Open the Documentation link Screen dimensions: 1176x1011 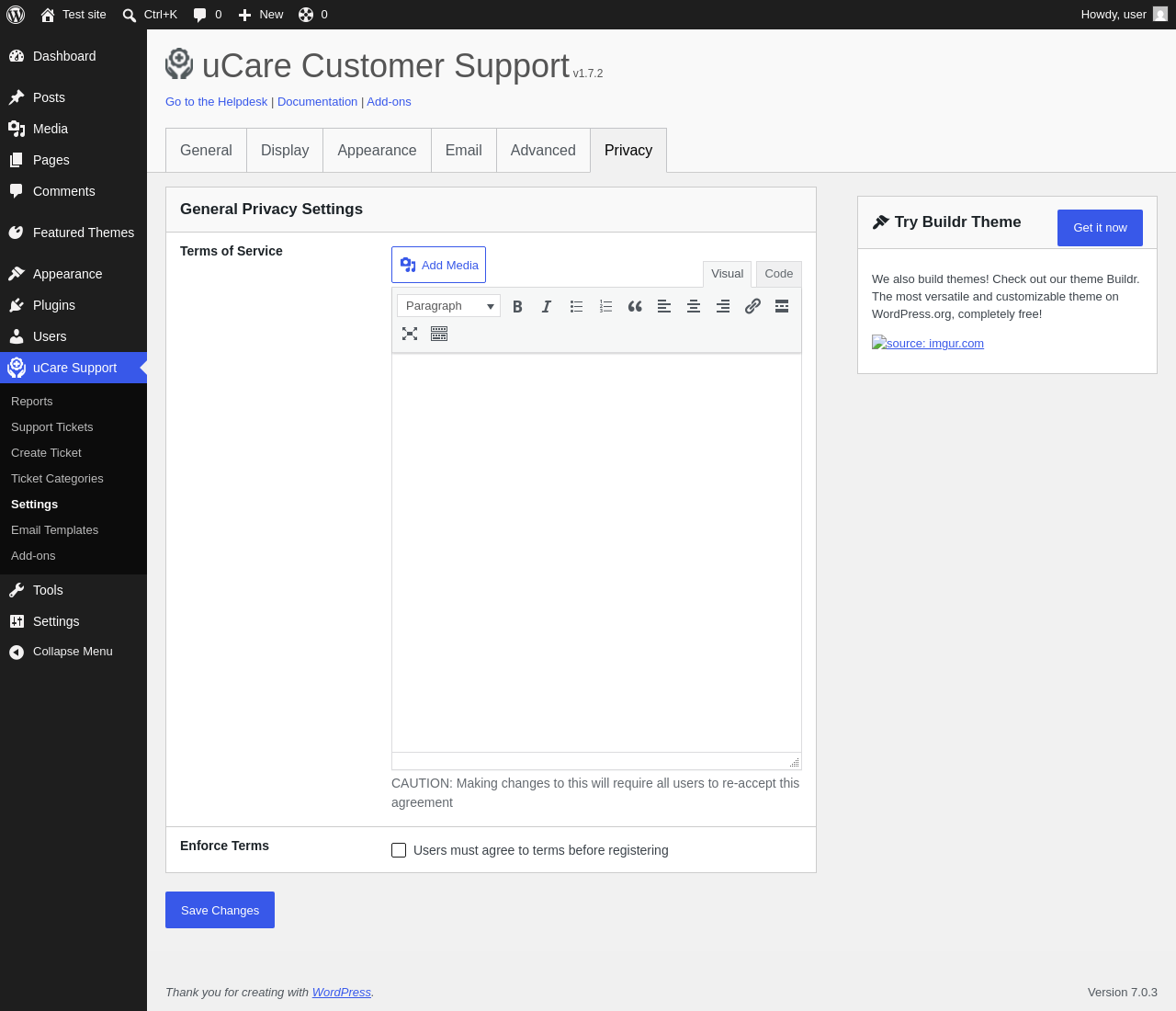pos(318,102)
